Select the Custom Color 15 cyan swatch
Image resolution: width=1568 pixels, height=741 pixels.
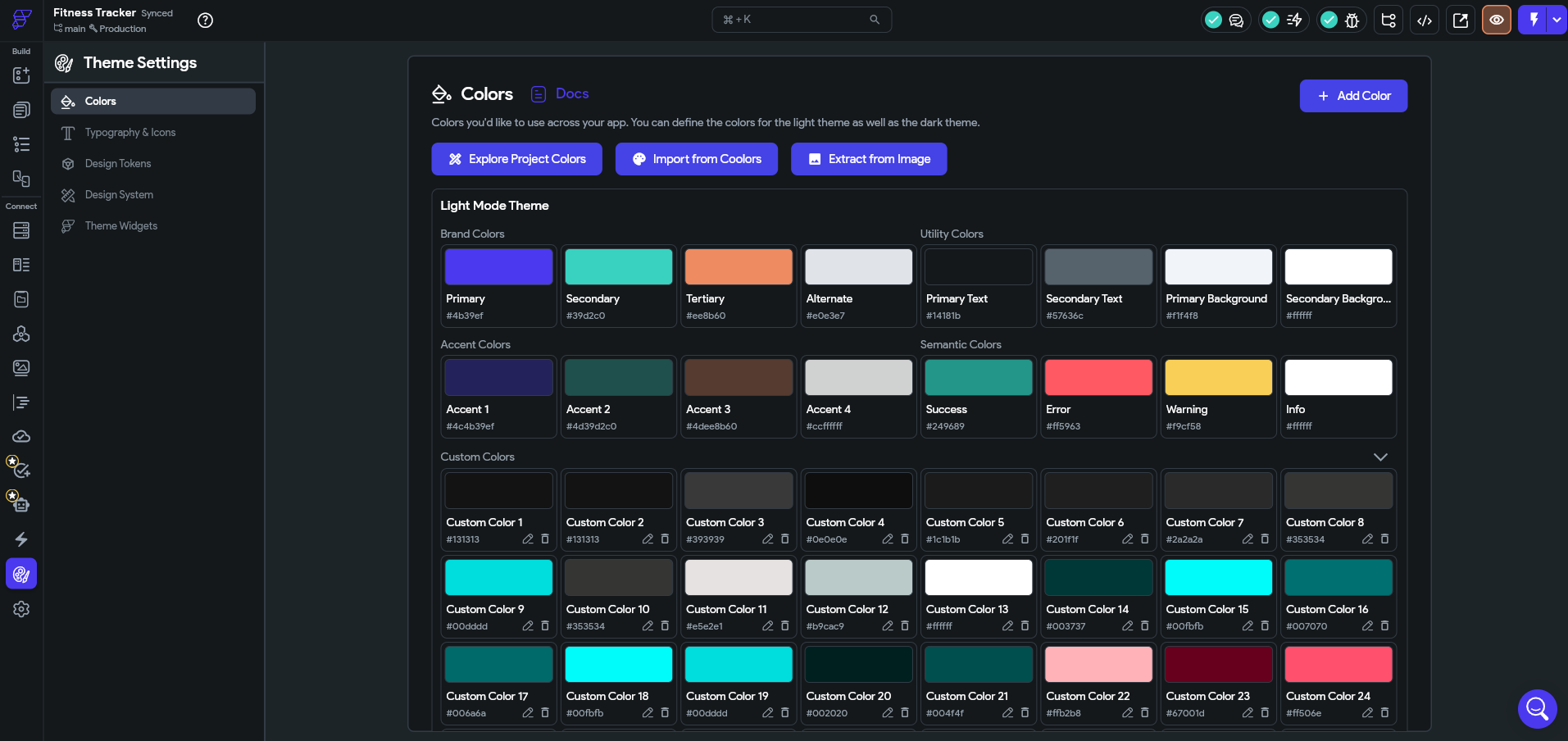[1219, 578]
